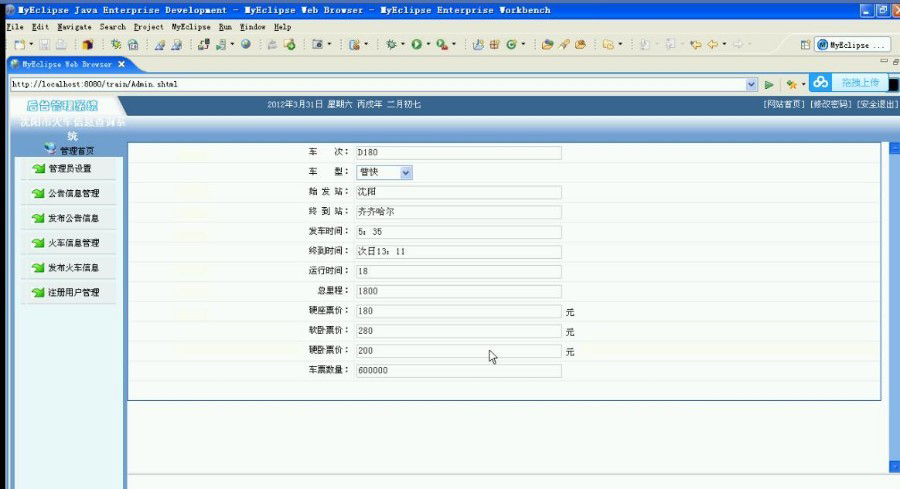The height and width of the screenshot is (489, 900).
Task: Open the Run menu
Action: pyautogui.click(x=225, y=27)
